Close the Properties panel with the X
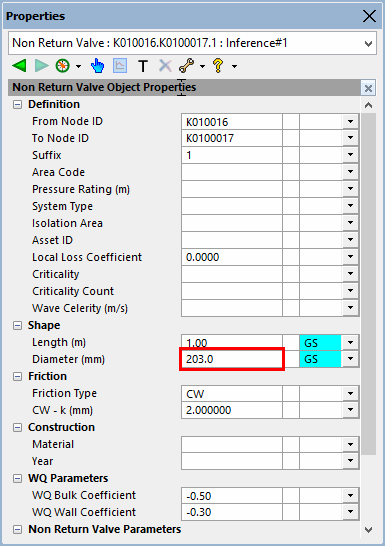This screenshot has width=385, height=546. tap(369, 16)
